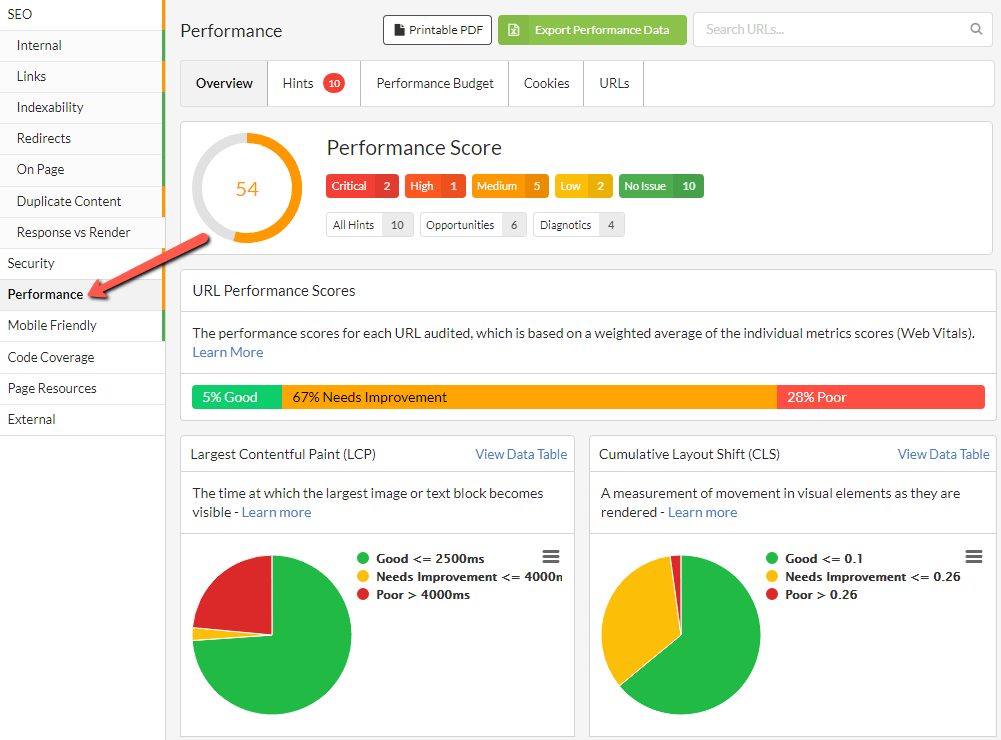Image resolution: width=1001 pixels, height=740 pixels.
Task: Switch to the Cookies tab
Action: [x=546, y=84]
